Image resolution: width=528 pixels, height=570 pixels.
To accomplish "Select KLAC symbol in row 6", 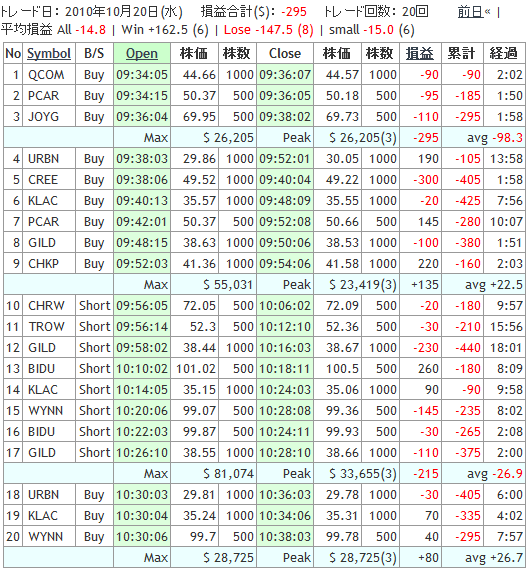I will [43, 201].
